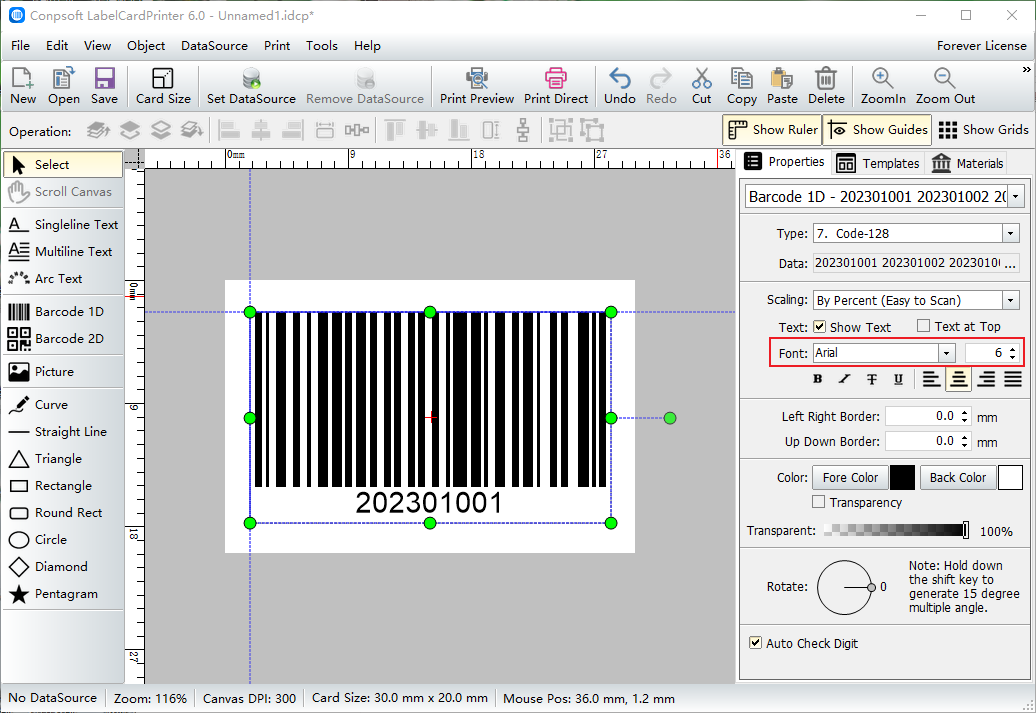Viewport: 1036px width, 713px height.
Task: Select the Barcode 1D tool
Action: tap(63, 311)
